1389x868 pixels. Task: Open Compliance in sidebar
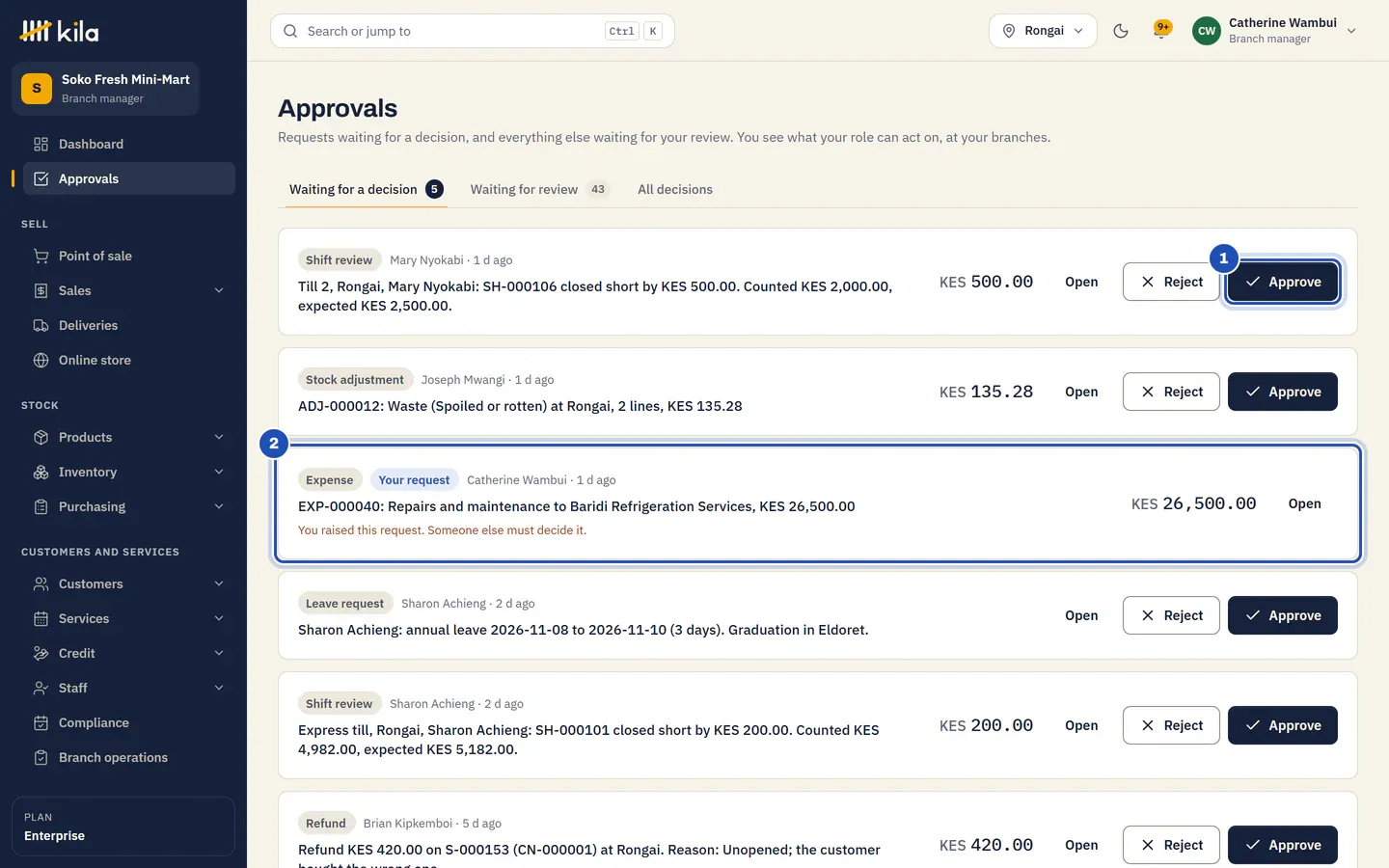pyautogui.click(x=129, y=722)
